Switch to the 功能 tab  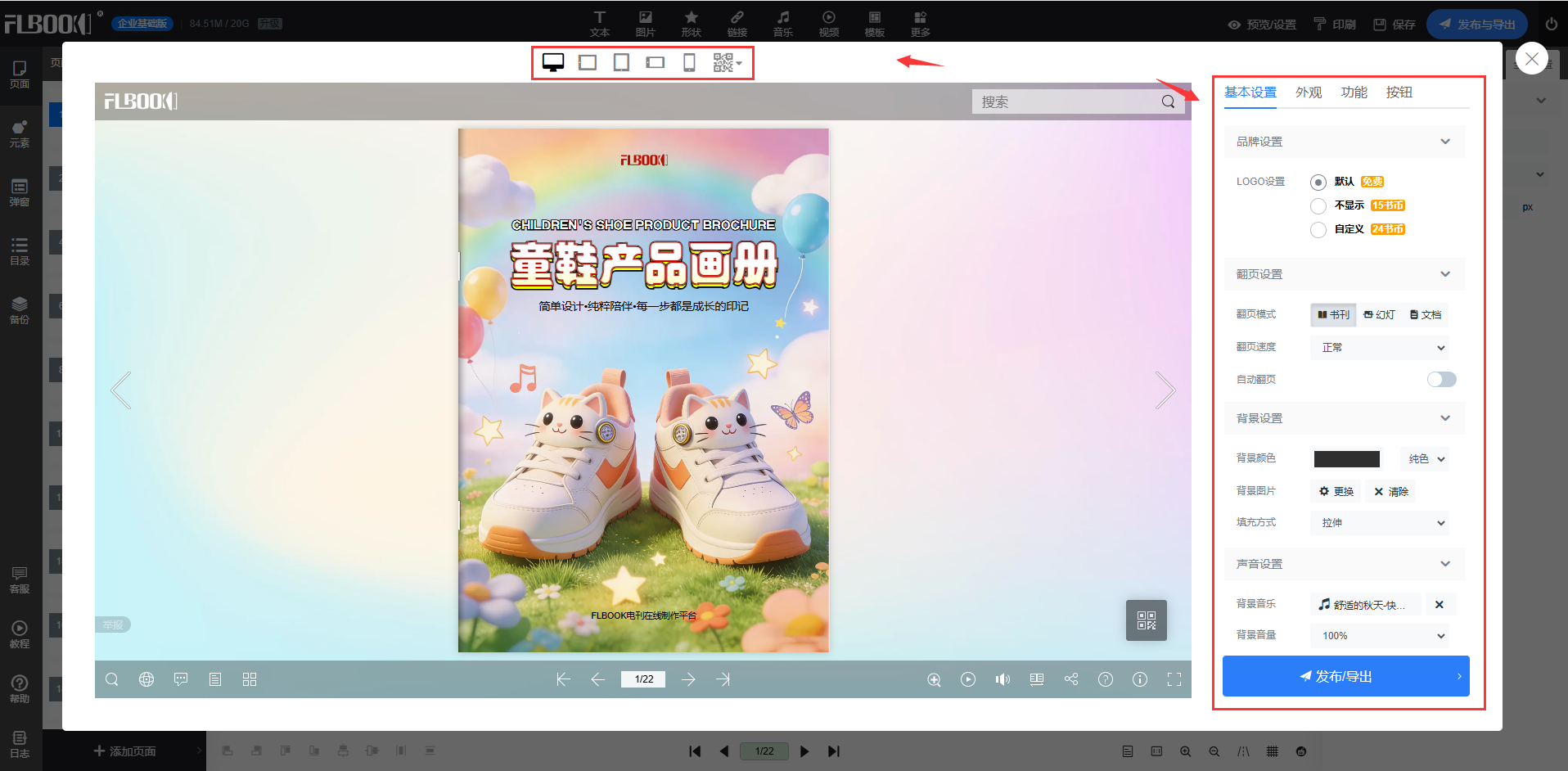pos(1354,92)
